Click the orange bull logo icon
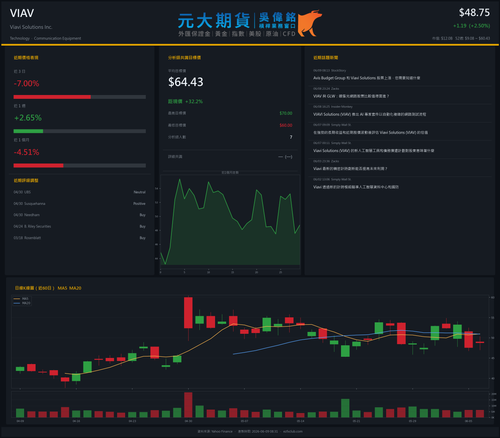The width and height of the screenshot is (500, 438). [310, 23]
